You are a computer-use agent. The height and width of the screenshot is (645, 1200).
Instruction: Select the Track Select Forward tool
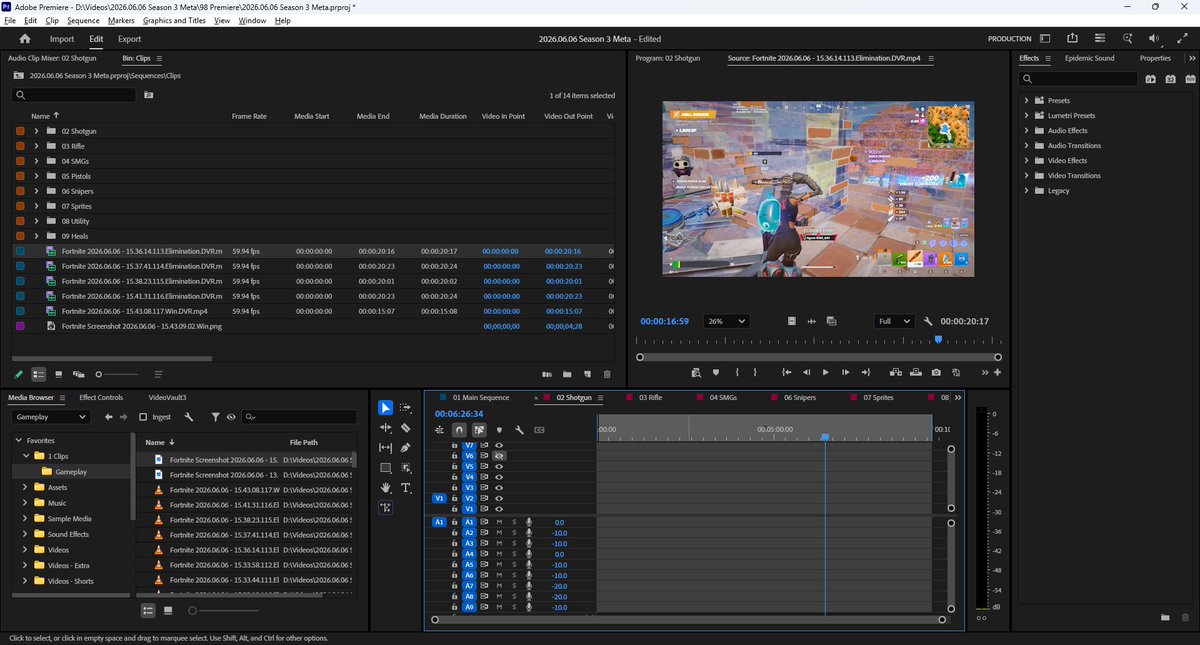point(406,407)
